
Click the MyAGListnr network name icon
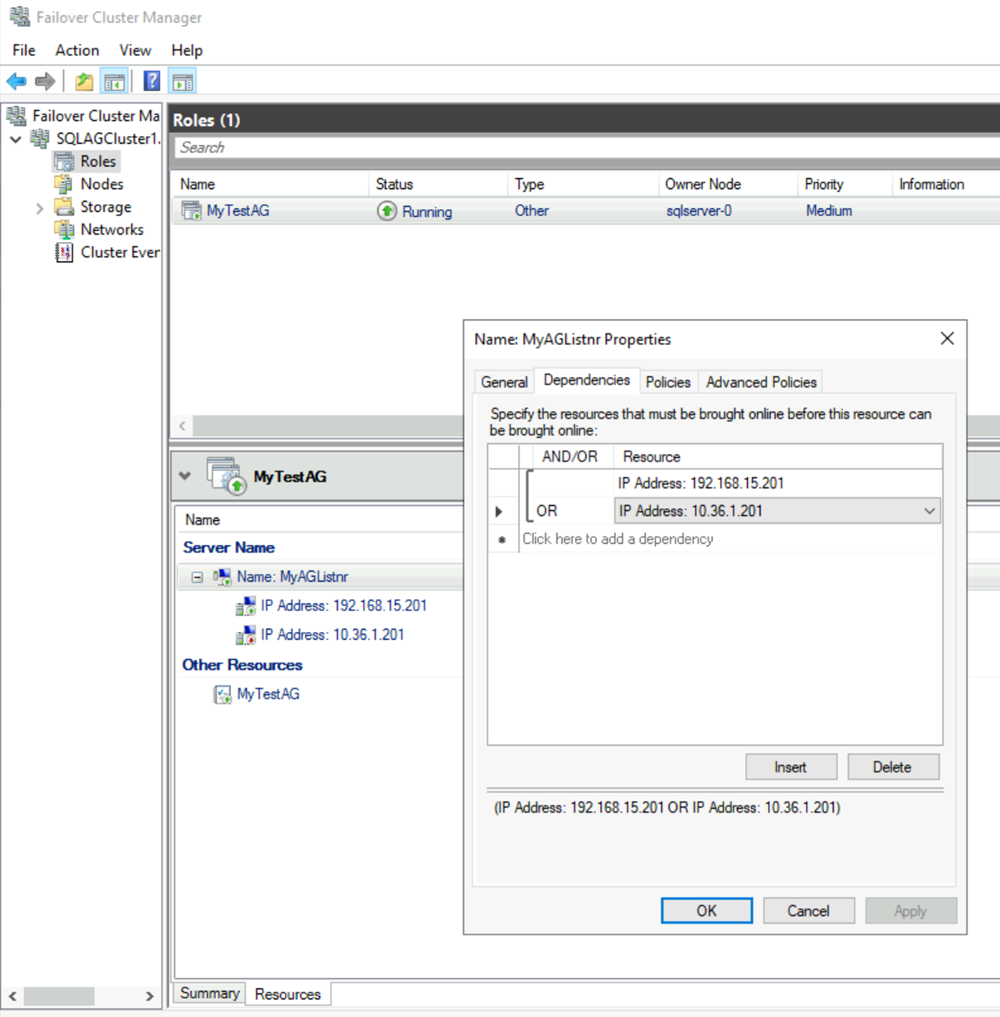pos(222,577)
